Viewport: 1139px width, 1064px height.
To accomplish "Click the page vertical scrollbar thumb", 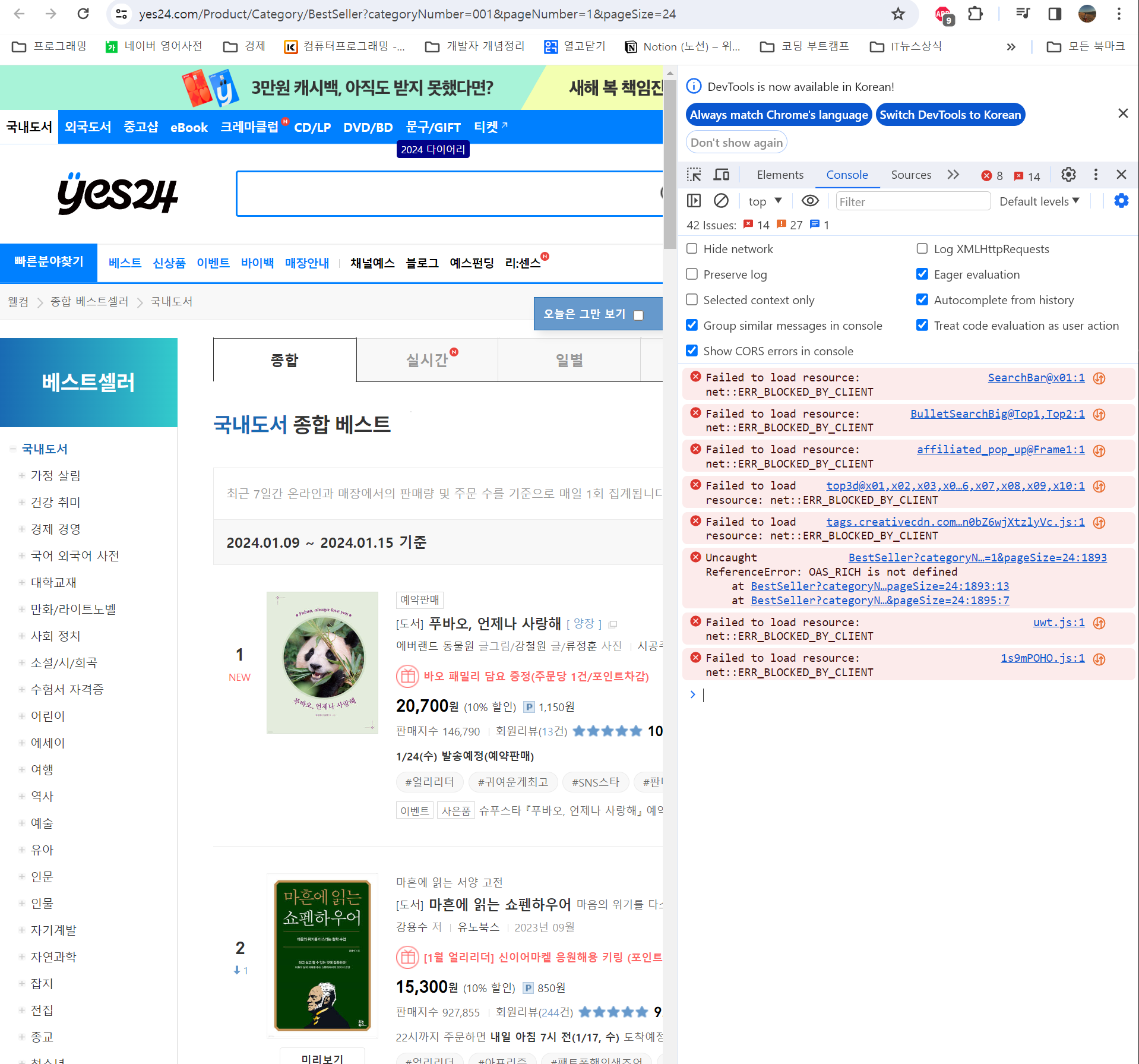I will click(x=670, y=163).
